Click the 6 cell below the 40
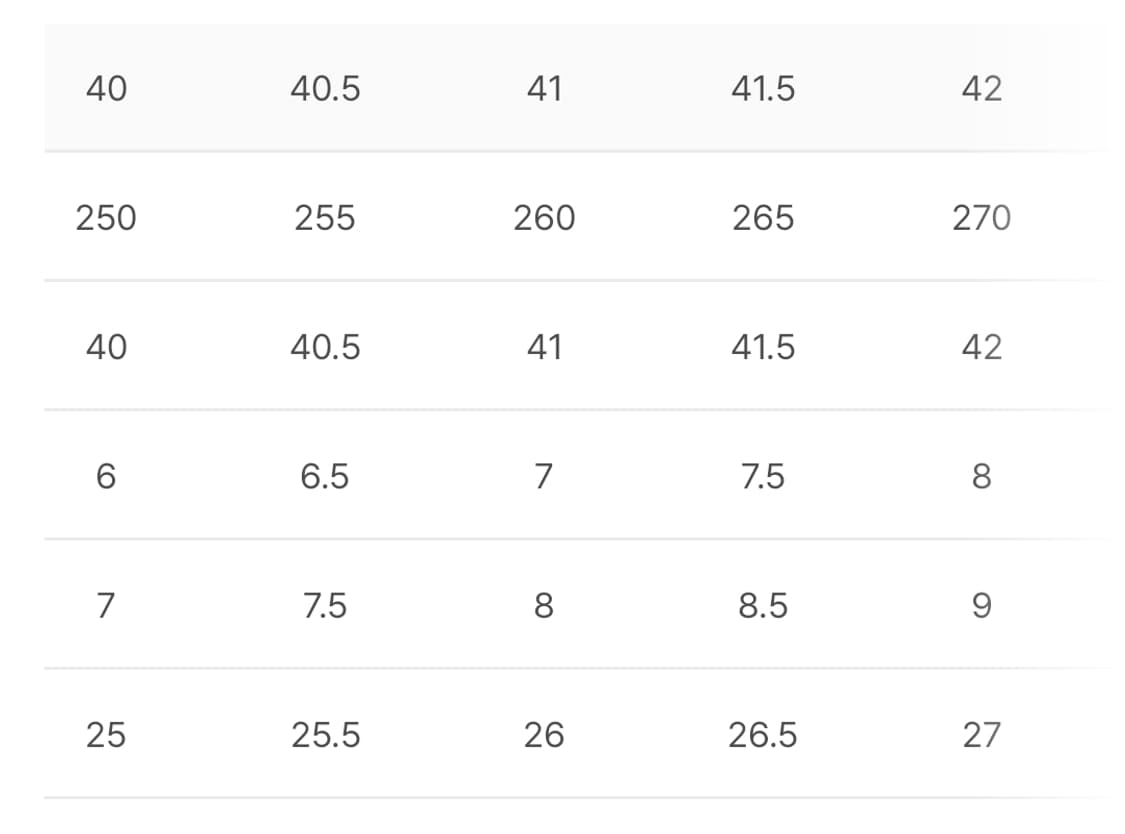 coord(106,476)
